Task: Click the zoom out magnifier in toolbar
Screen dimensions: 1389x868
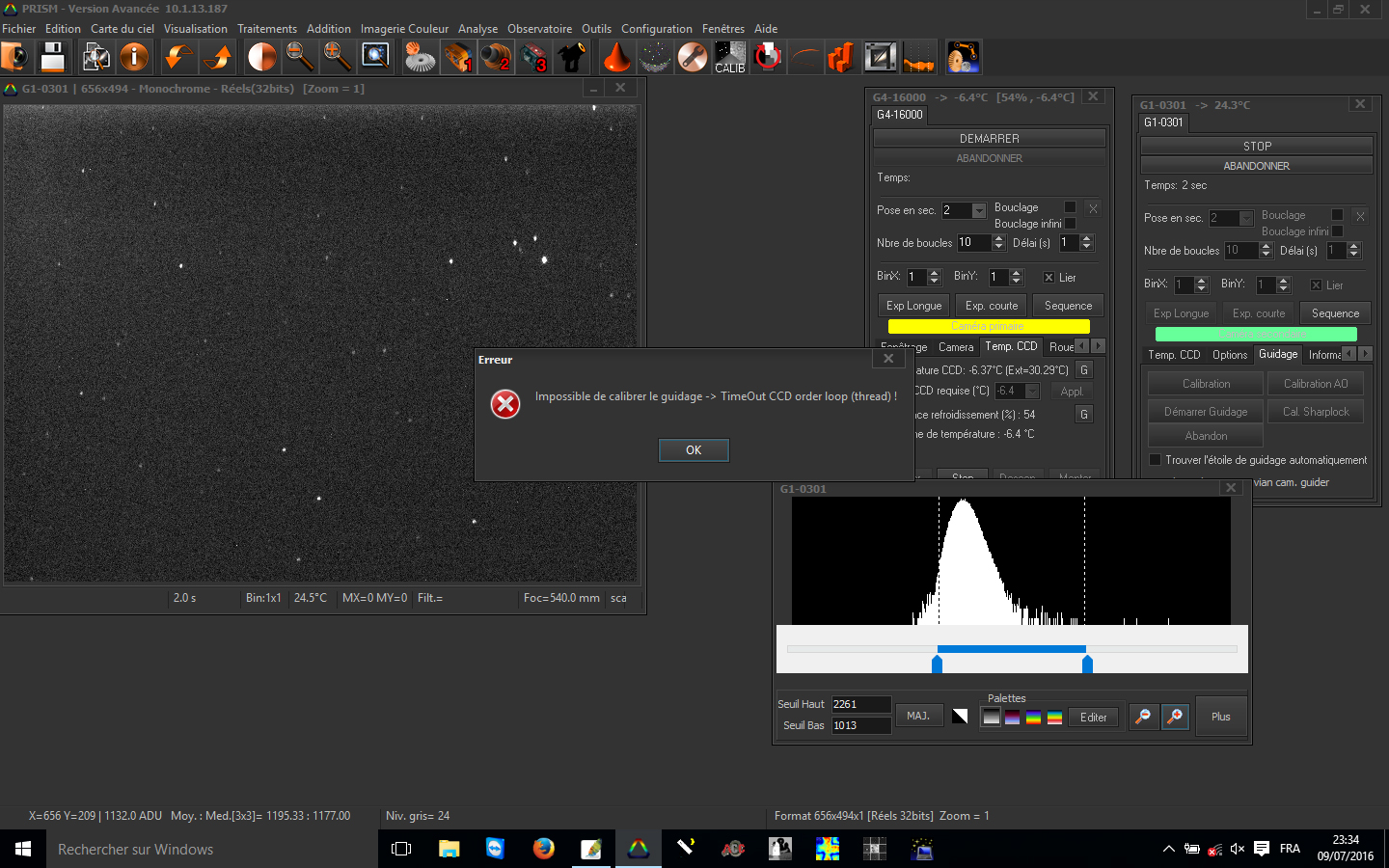Action: [x=300, y=57]
